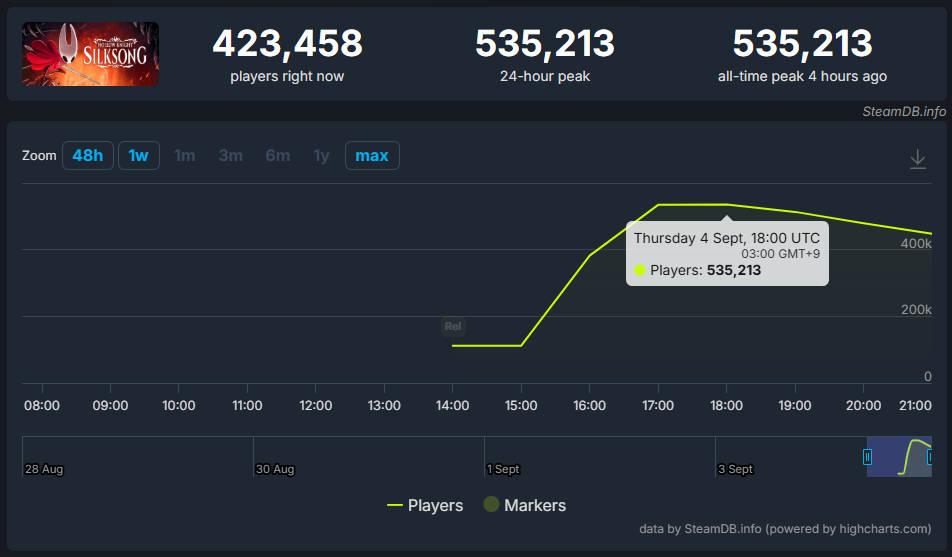Set chart zoom to max
Viewport: 952px width, 557px height.
coord(372,155)
